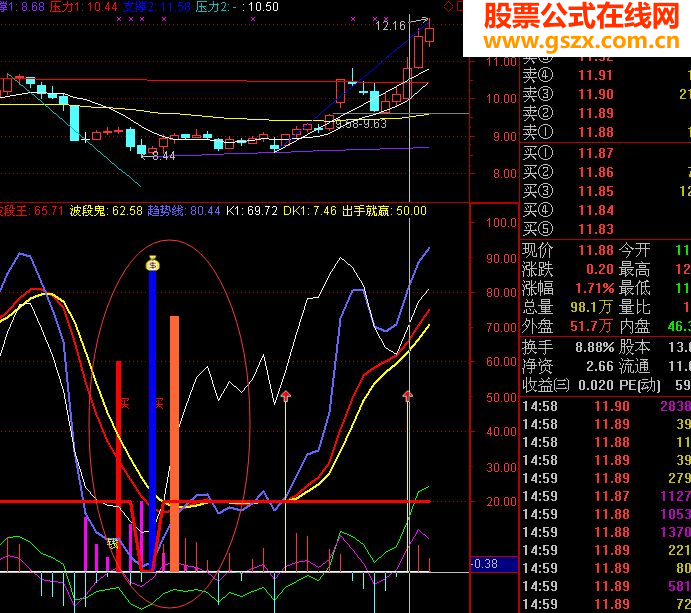Select the 14:58 trade at 11.88

click(606, 442)
